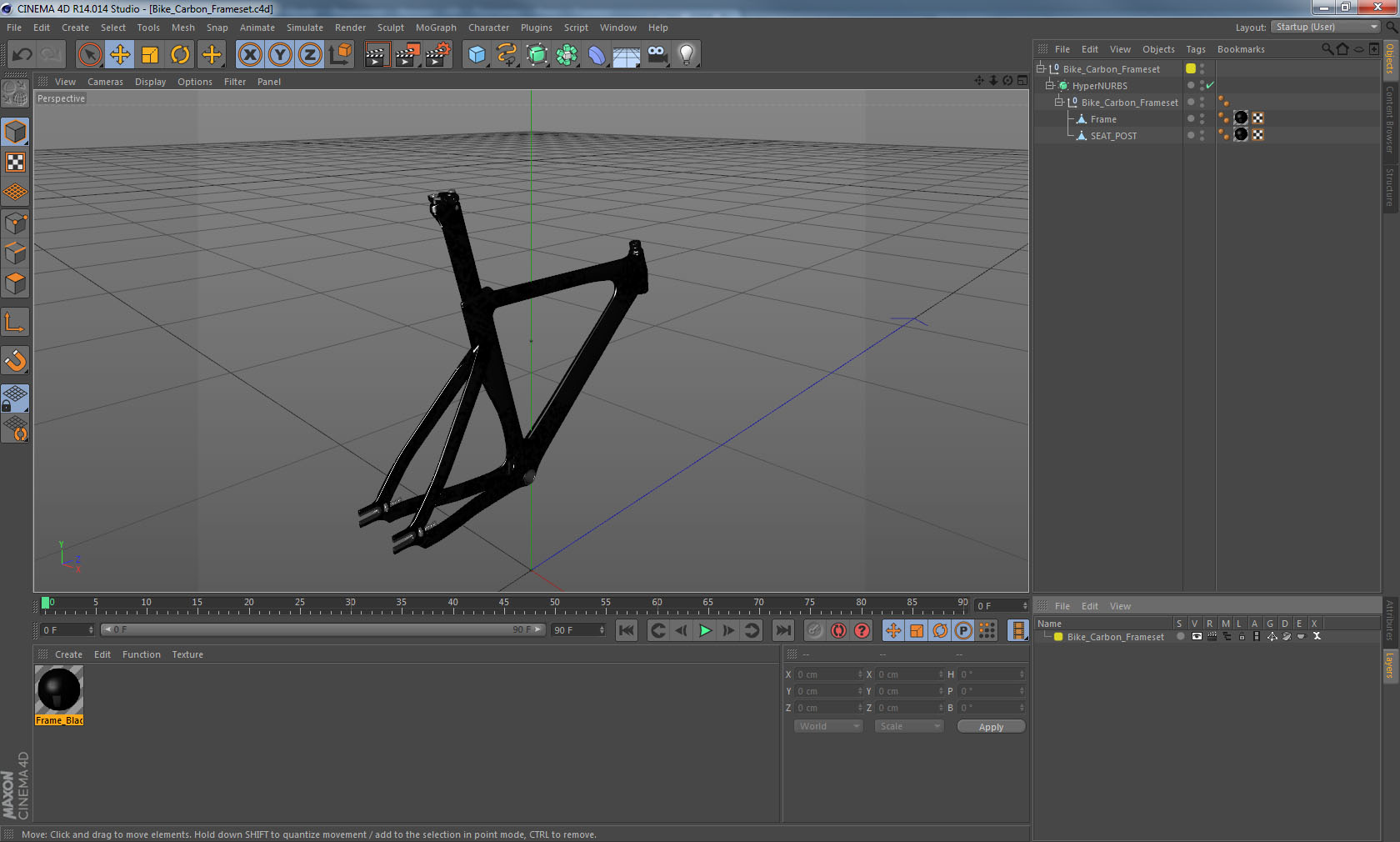Toggle the HyperNURBS green enable checkmark
1400x842 pixels.
tap(1210, 85)
